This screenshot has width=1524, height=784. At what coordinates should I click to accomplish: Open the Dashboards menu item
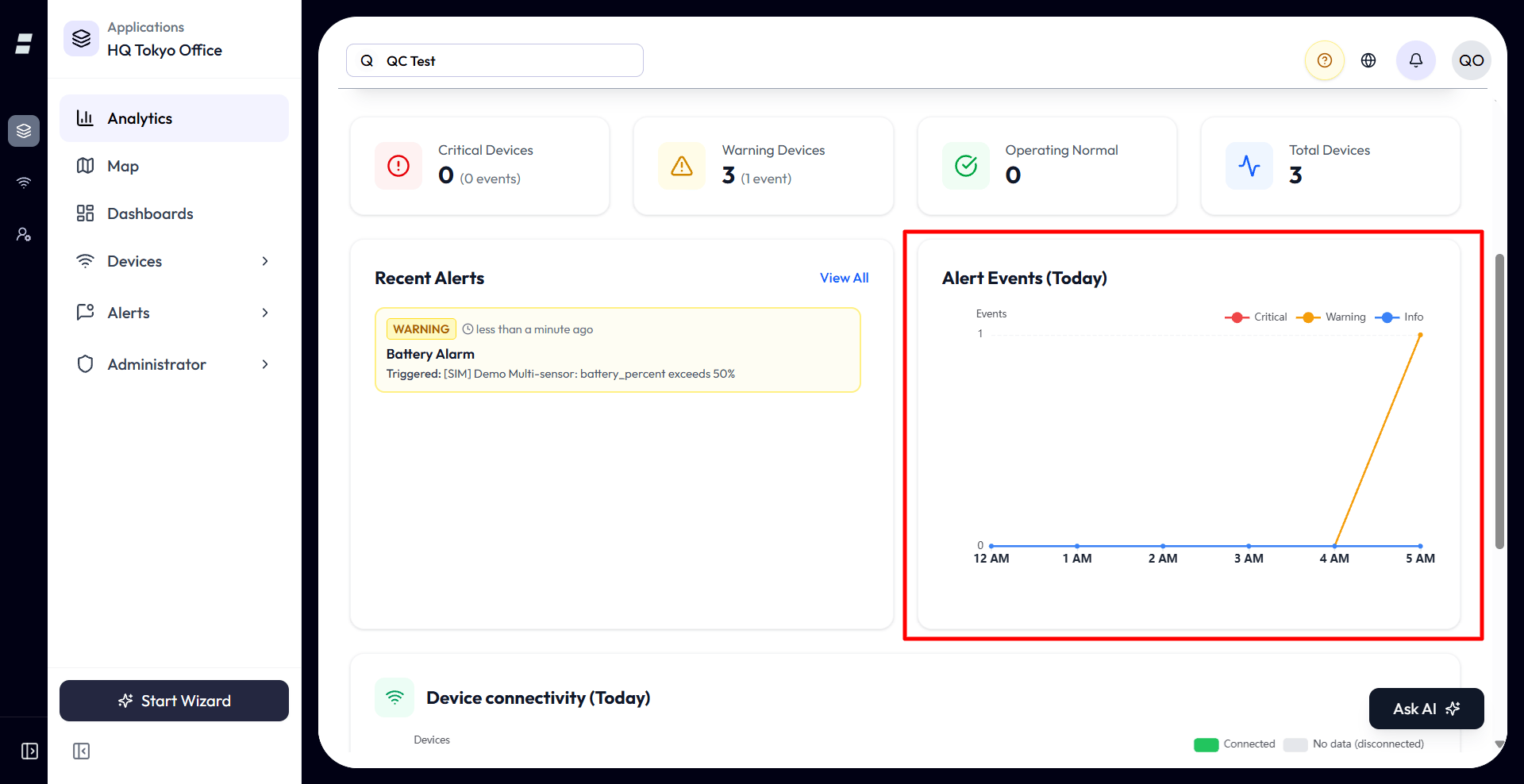click(x=174, y=213)
